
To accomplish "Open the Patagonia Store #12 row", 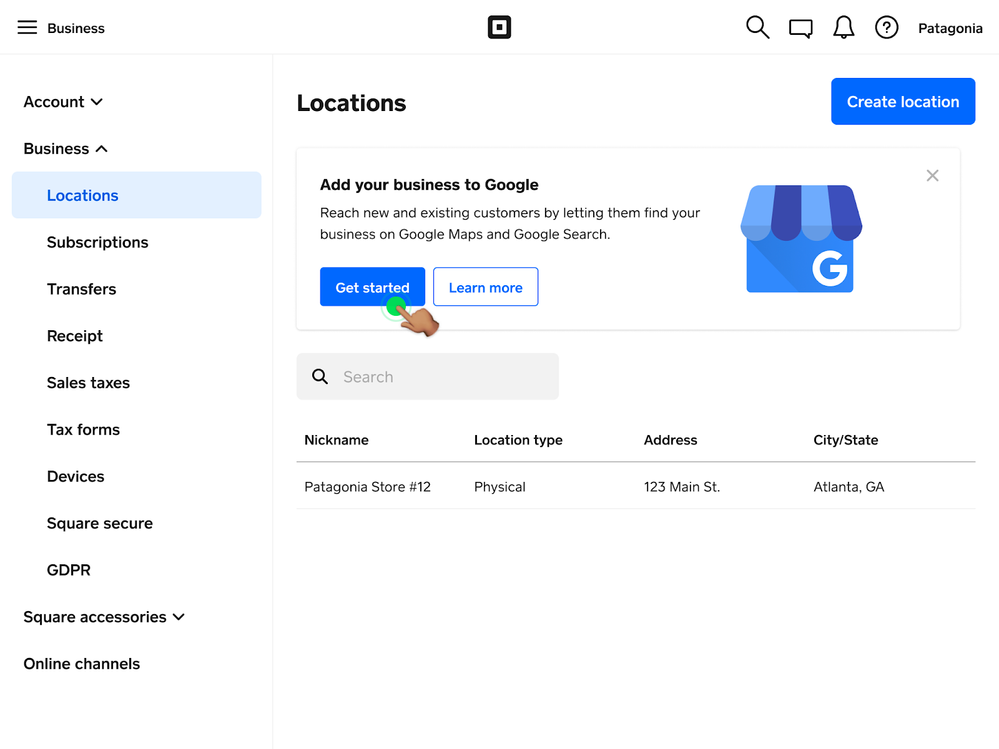I will click(367, 487).
